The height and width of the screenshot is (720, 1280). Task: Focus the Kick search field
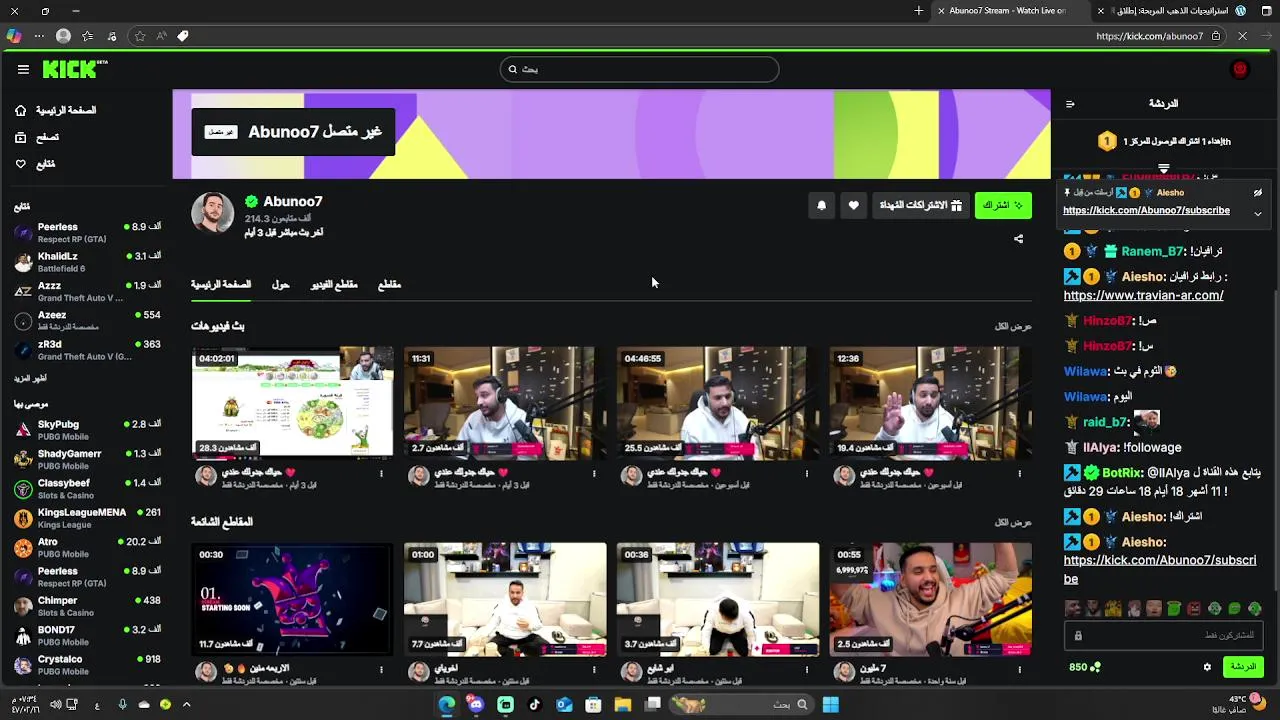[639, 69]
